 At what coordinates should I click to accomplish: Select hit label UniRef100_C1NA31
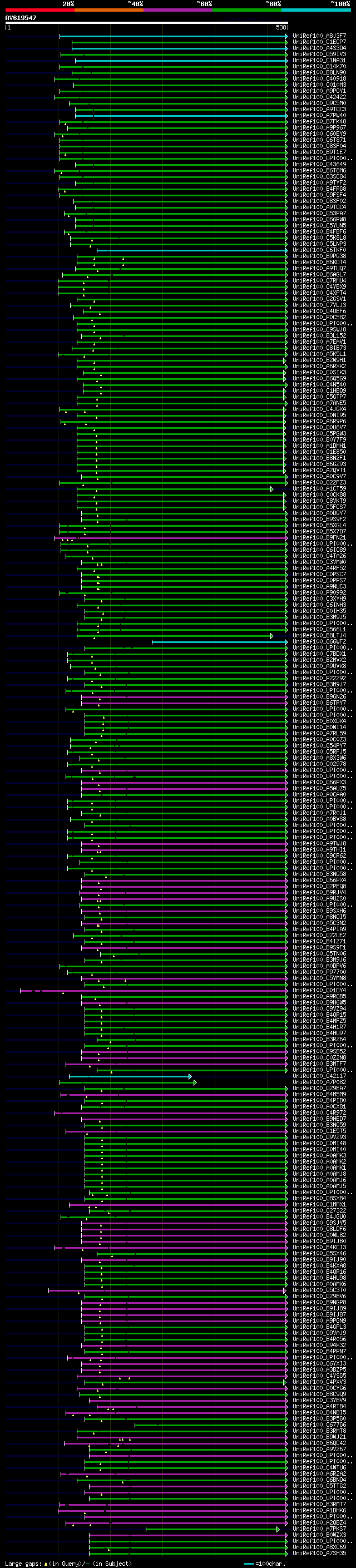(319, 60)
